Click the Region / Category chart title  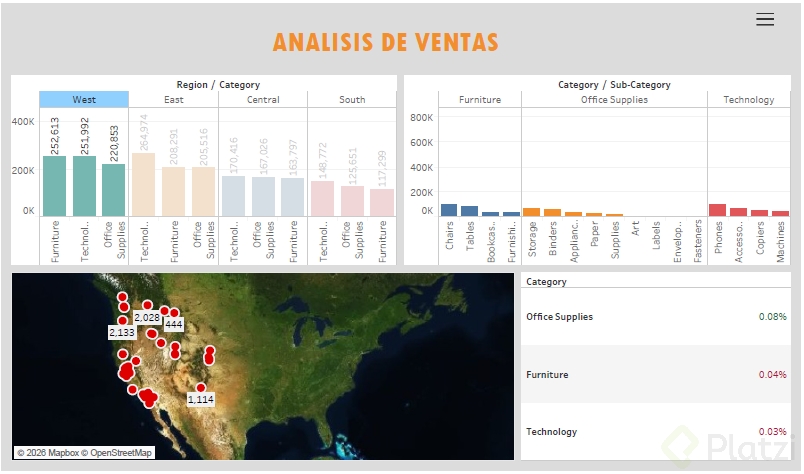[218, 85]
